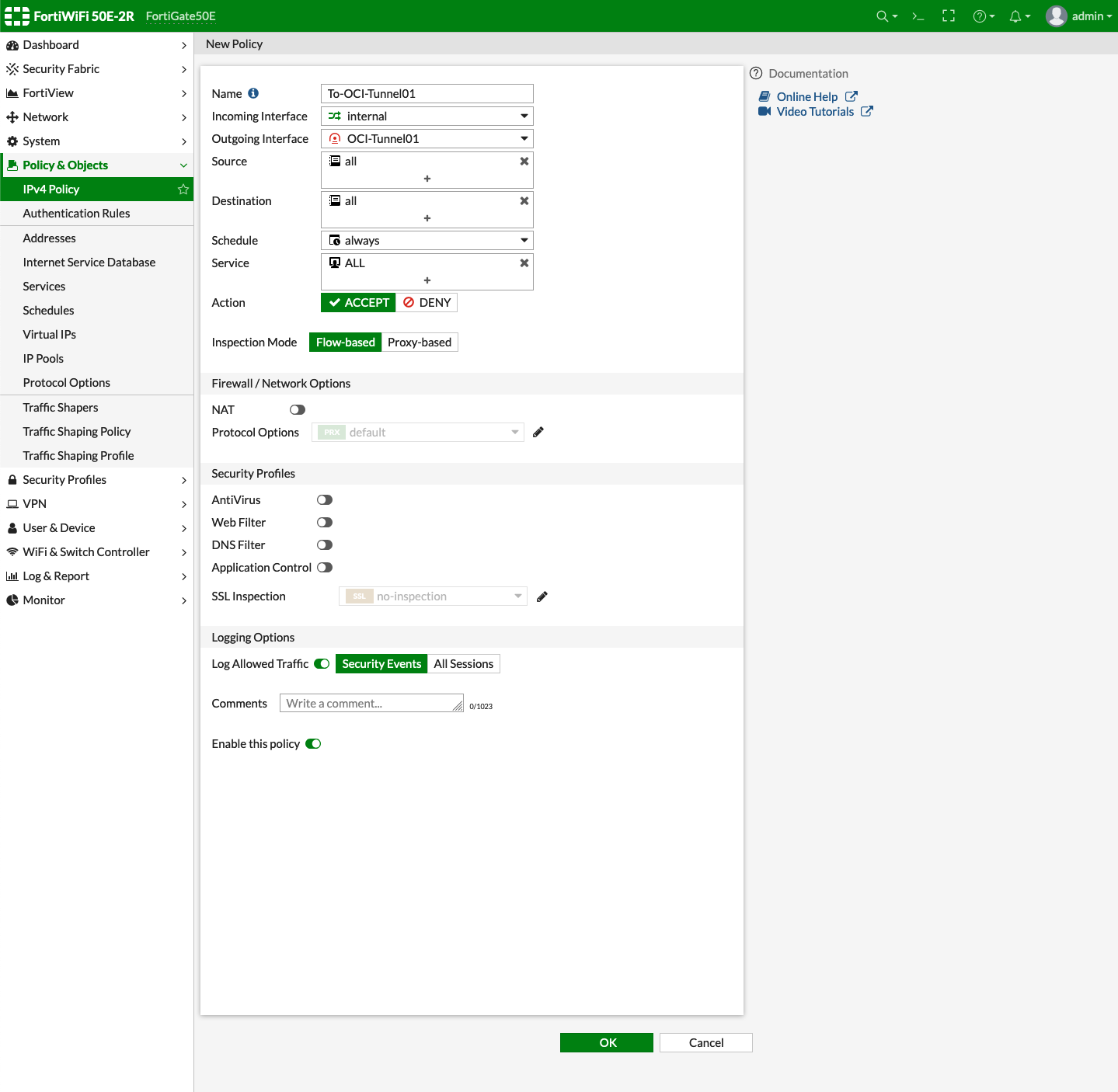Click the Security Fabric icon
The width and height of the screenshot is (1118, 1092).
pos(12,69)
